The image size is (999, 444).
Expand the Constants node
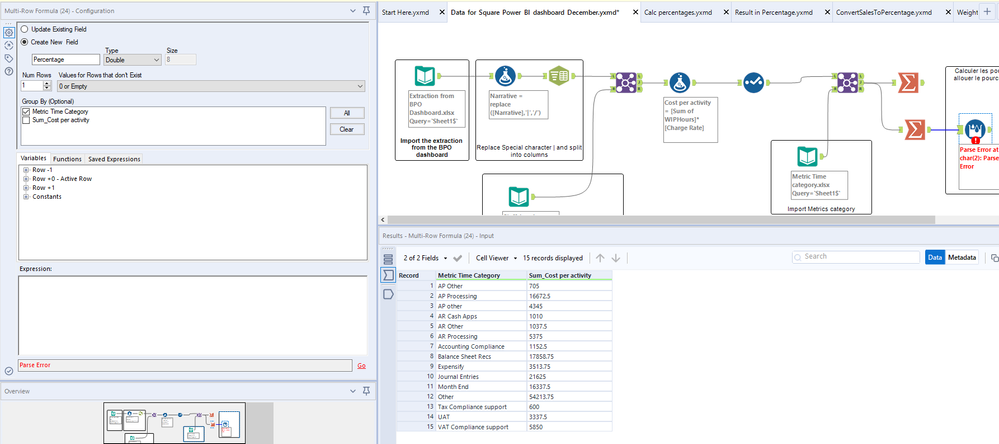point(26,197)
